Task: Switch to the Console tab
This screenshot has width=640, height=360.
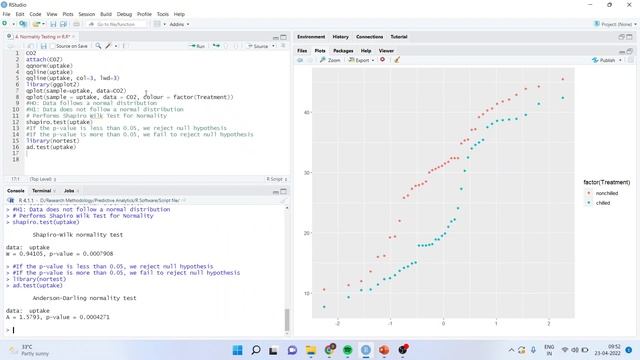Action: click(16, 191)
